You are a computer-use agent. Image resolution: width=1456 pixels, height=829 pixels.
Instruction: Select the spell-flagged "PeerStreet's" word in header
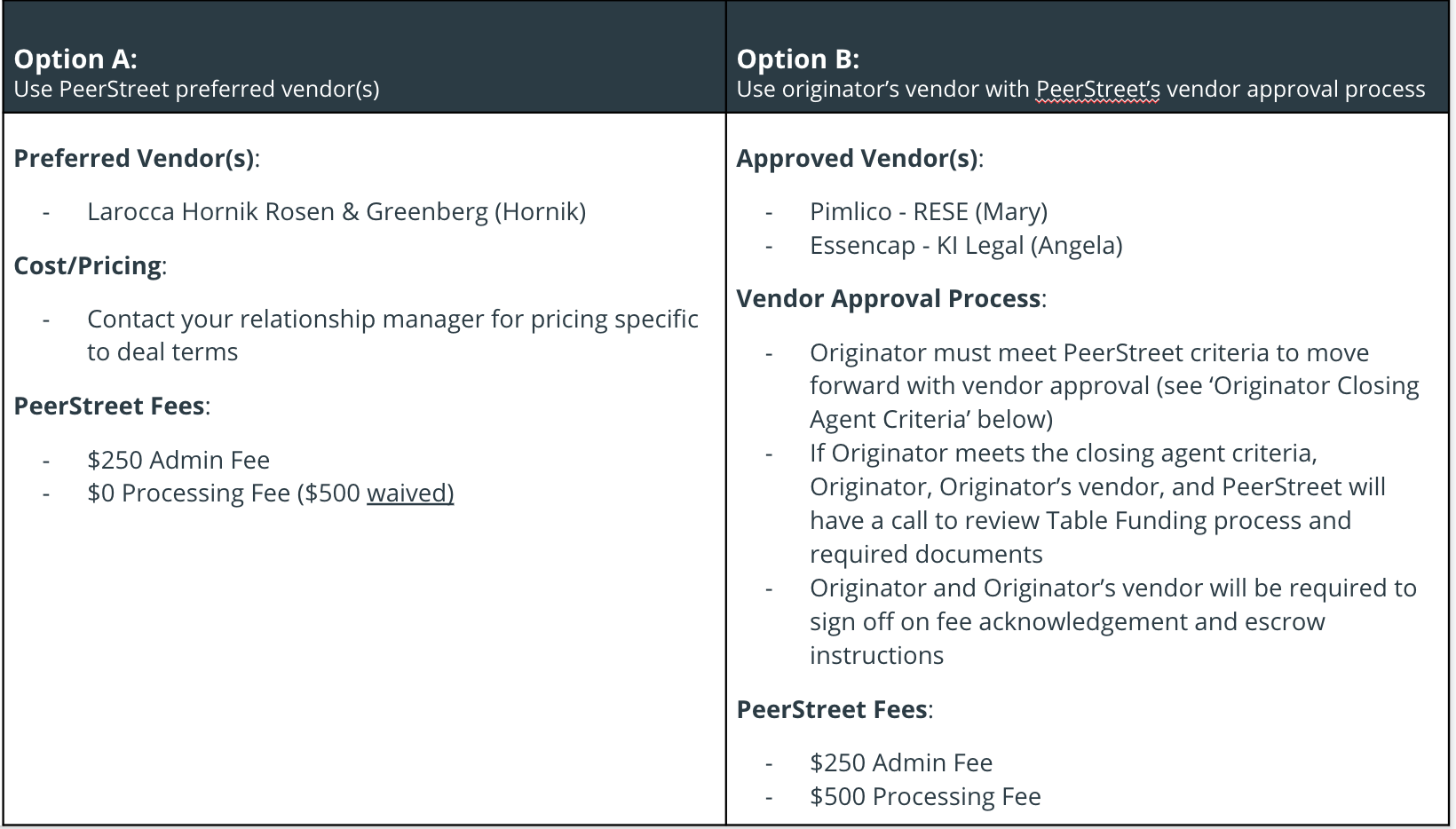point(1097,90)
